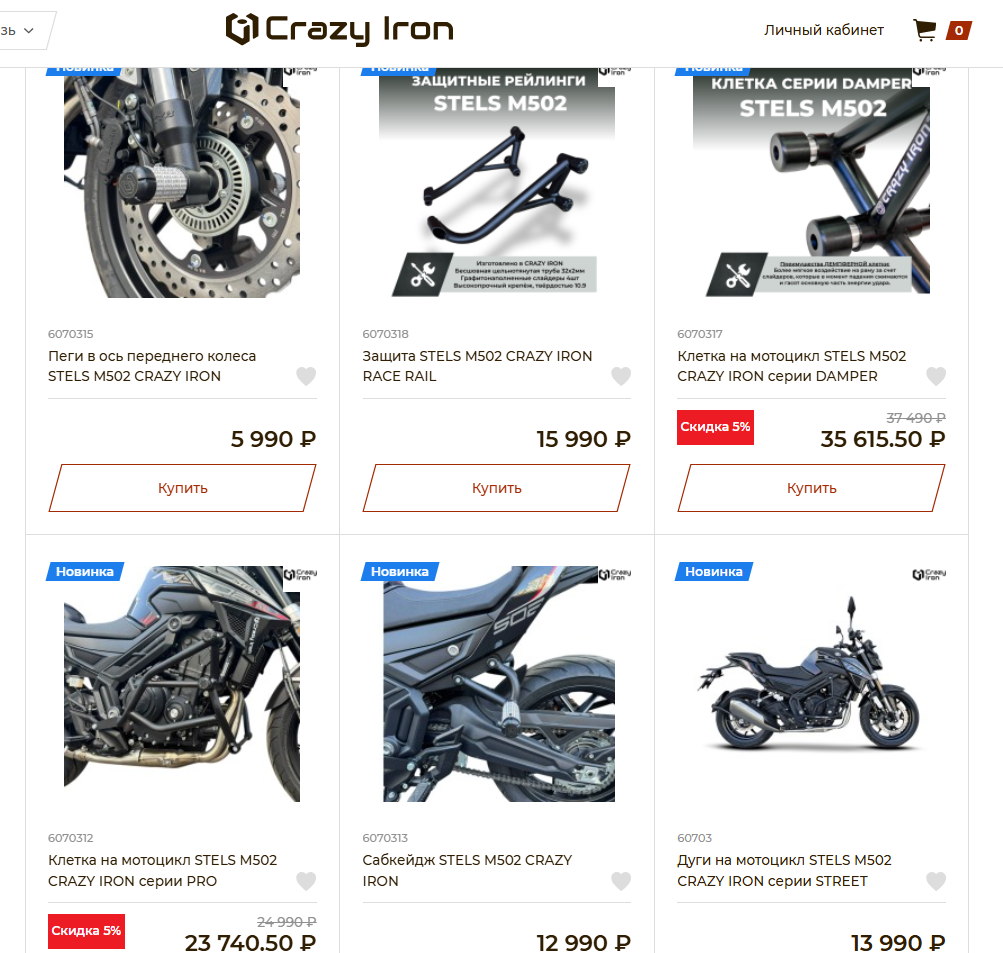Open the PRO series cage product photo
The height and width of the screenshot is (953, 1003).
(182, 683)
